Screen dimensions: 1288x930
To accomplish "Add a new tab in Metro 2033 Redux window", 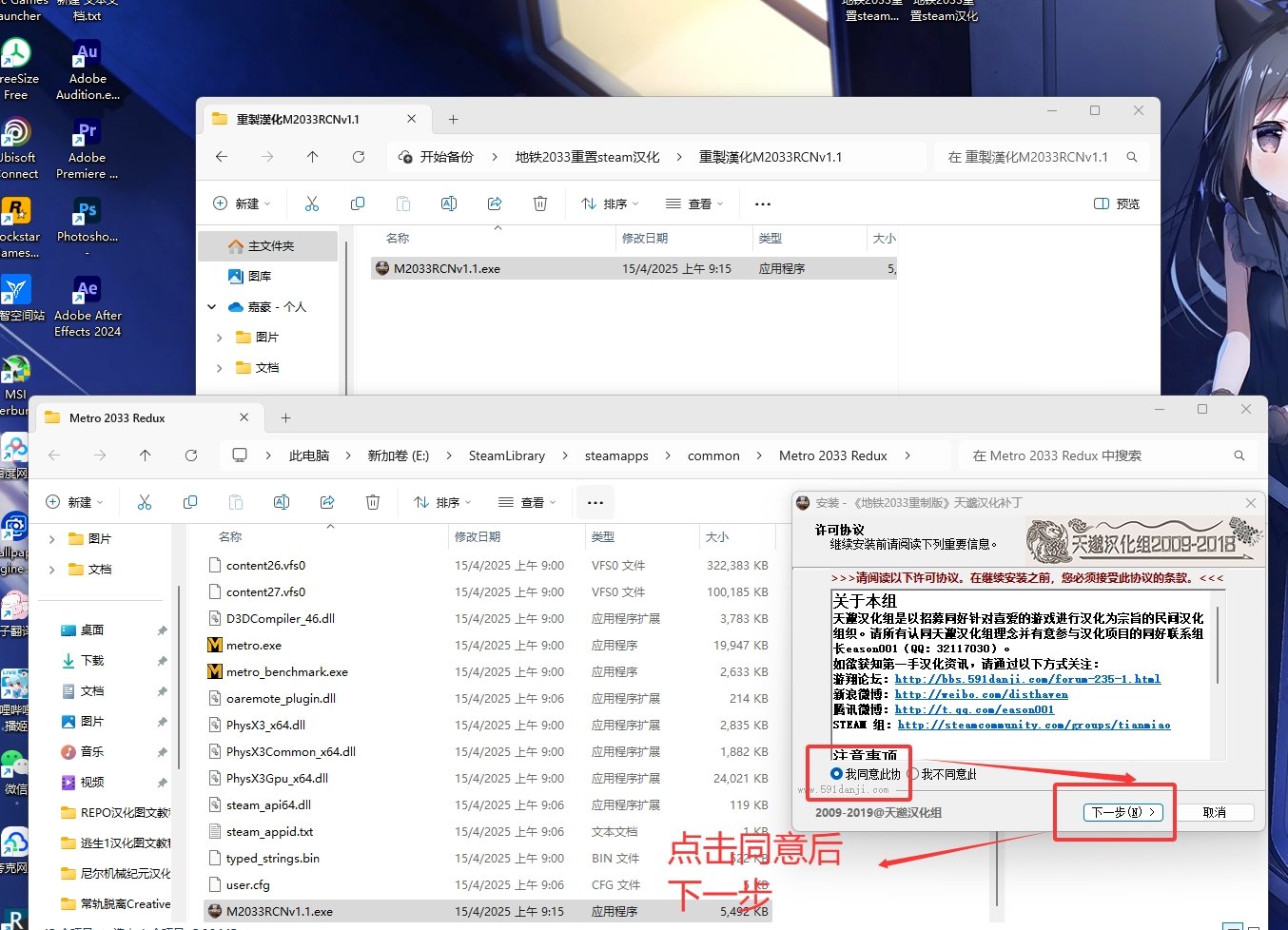I will pyautogui.click(x=285, y=417).
